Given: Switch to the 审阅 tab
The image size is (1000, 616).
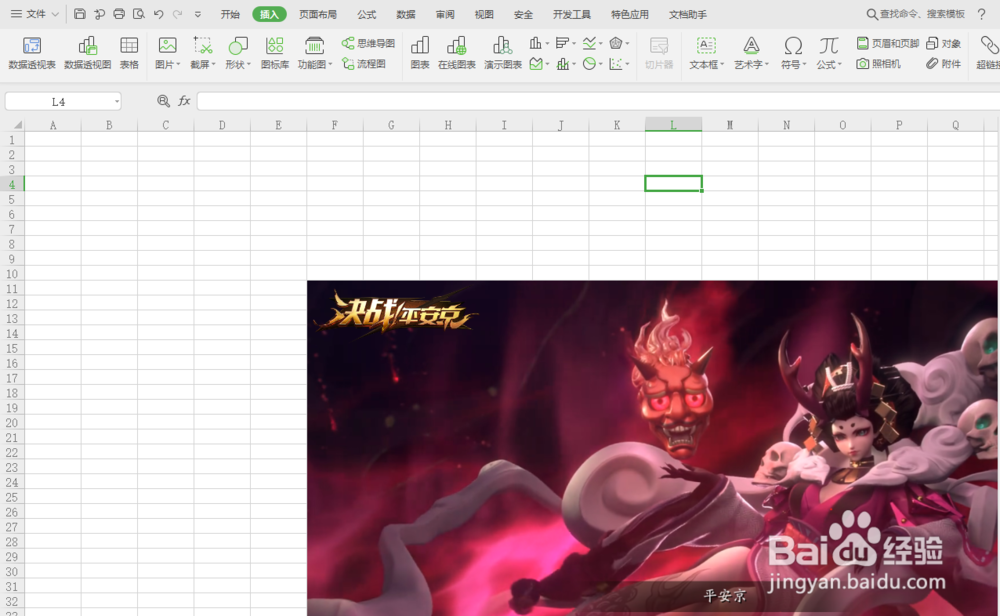Looking at the screenshot, I should point(445,14).
